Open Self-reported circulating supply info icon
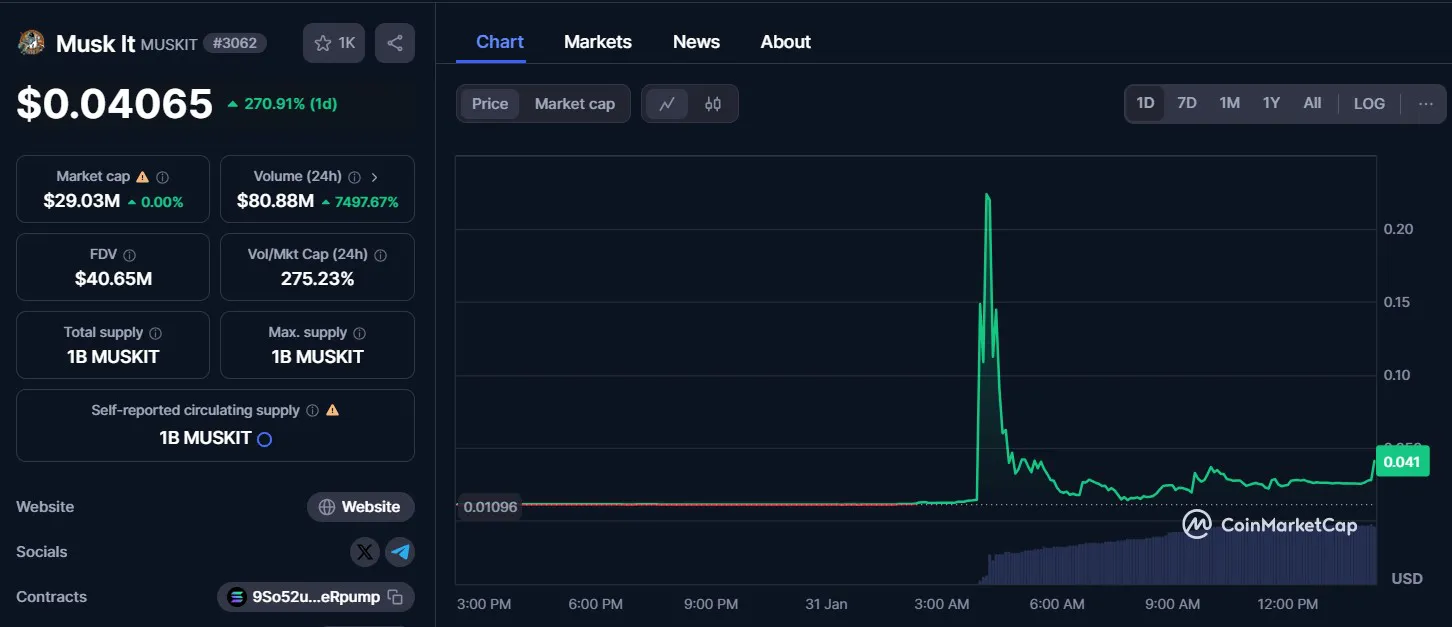This screenshot has width=1452, height=627. [x=312, y=411]
